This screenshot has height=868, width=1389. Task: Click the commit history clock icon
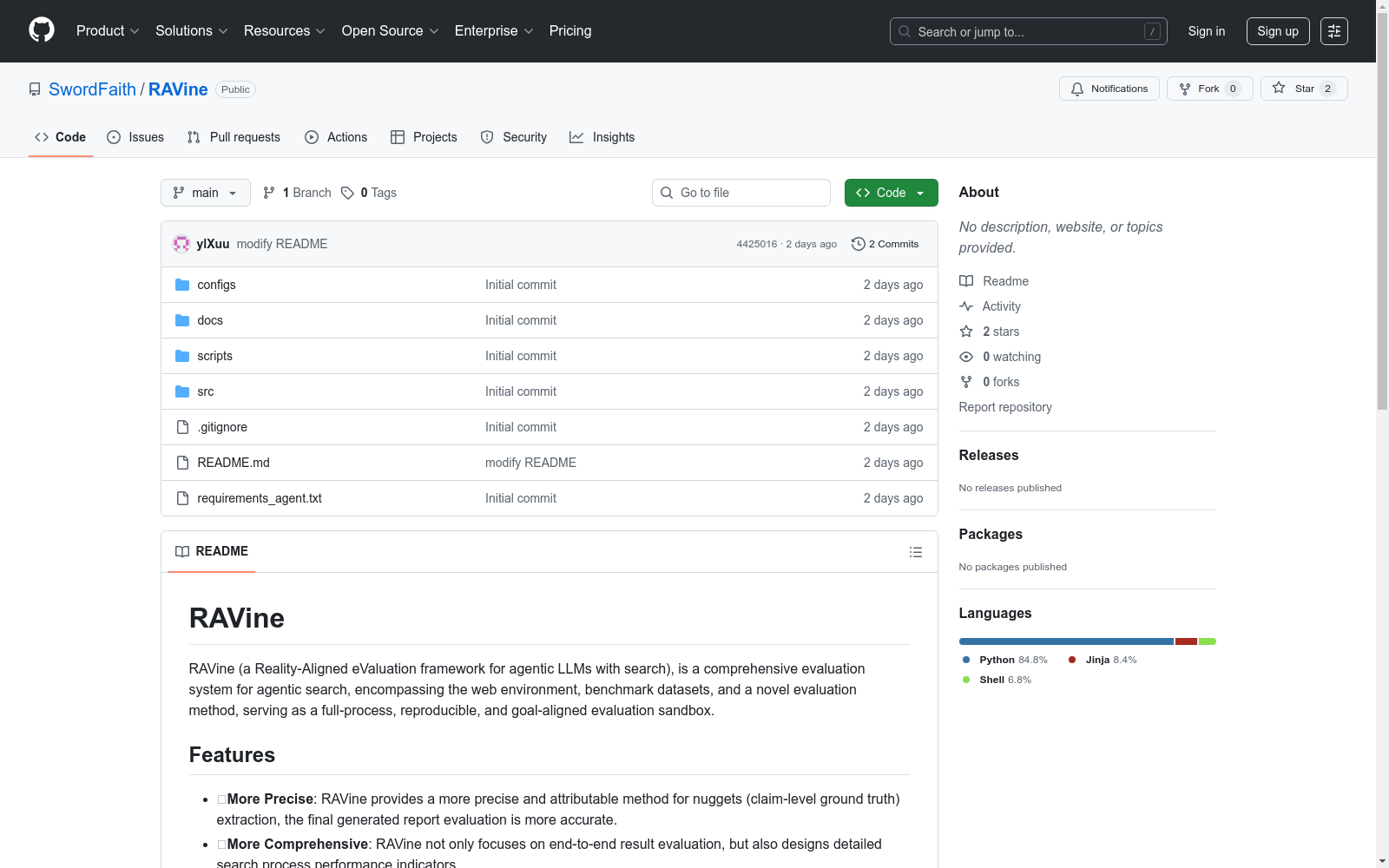click(858, 244)
